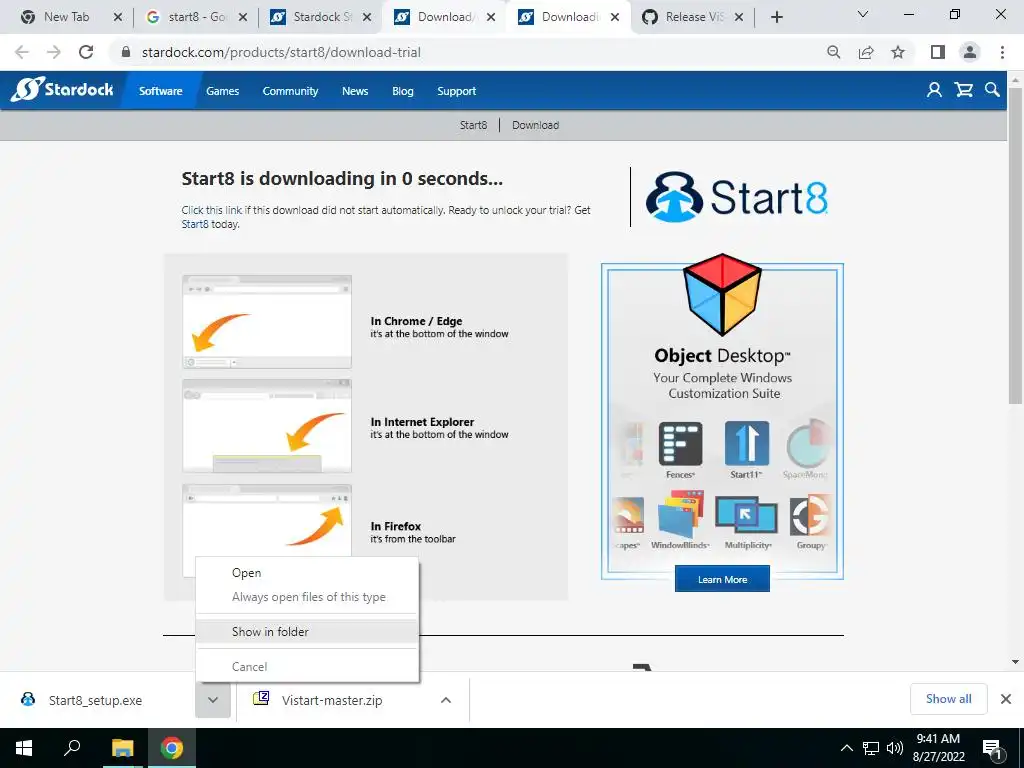Bookmark this page with the star
The height and width of the screenshot is (768, 1024).
pos(898,52)
